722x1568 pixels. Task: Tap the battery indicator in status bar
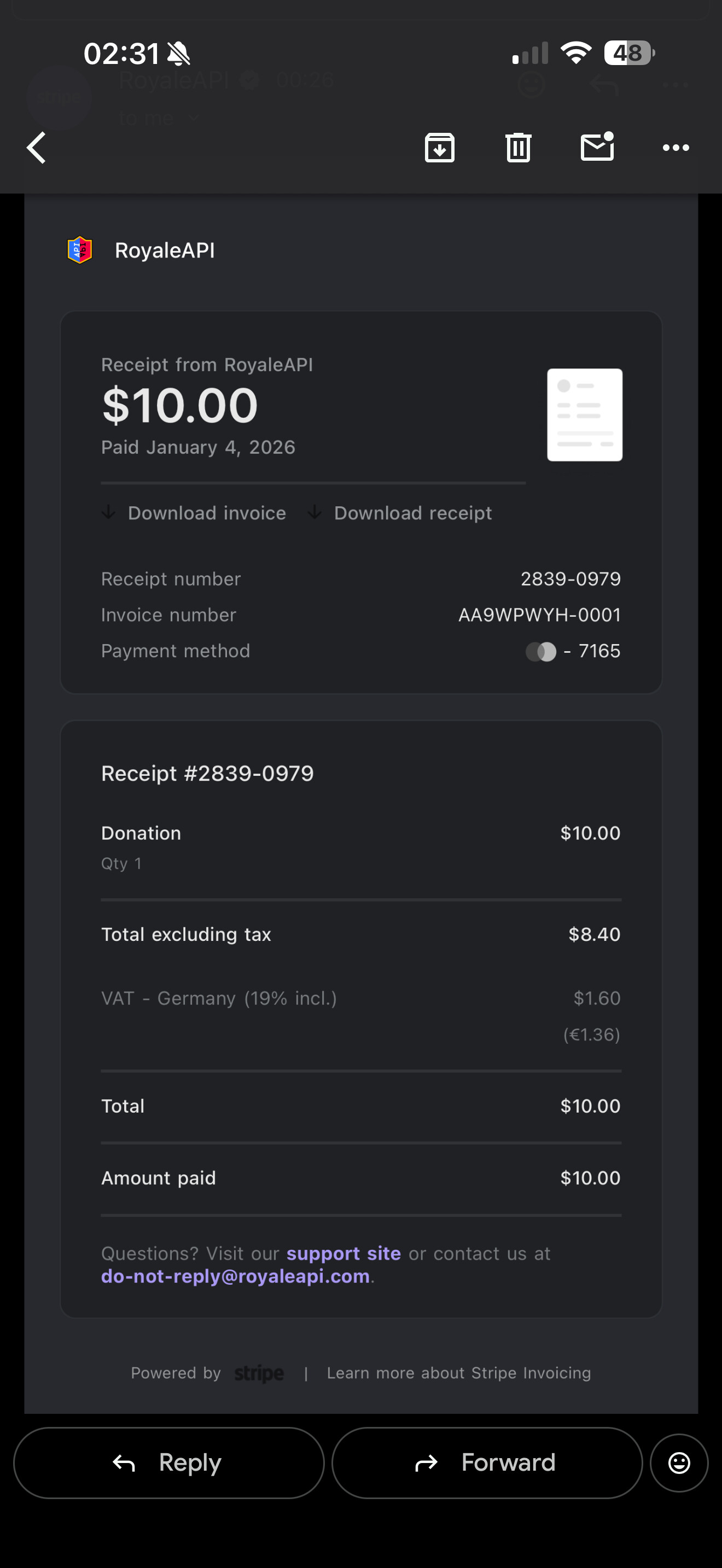point(629,53)
